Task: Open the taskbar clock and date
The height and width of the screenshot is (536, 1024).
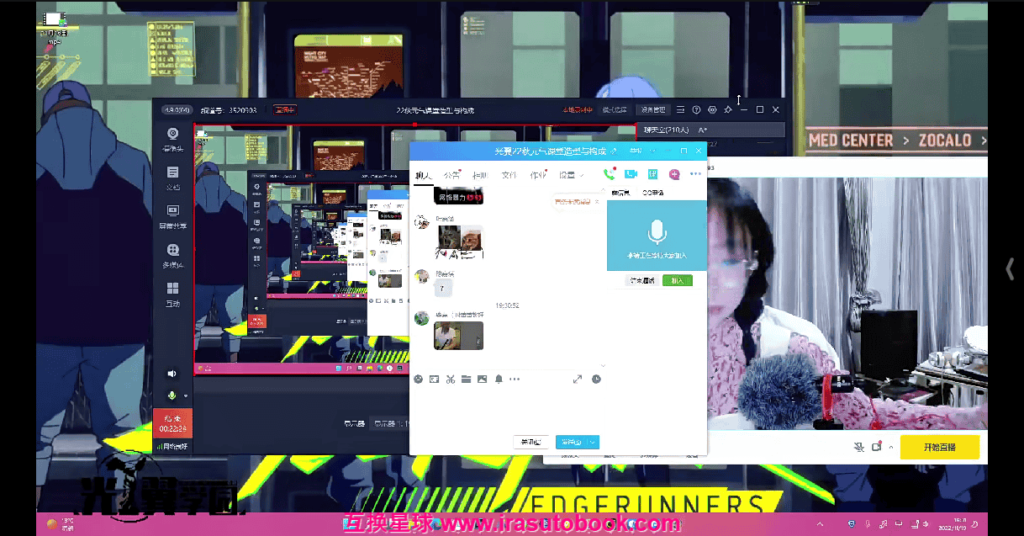Action: (953, 524)
